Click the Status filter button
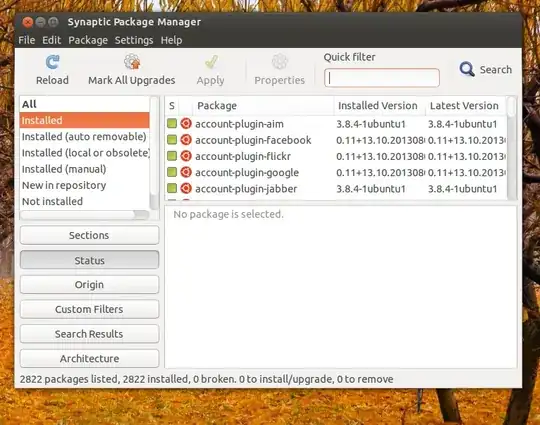The image size is (540, 425). click(90, 260)
